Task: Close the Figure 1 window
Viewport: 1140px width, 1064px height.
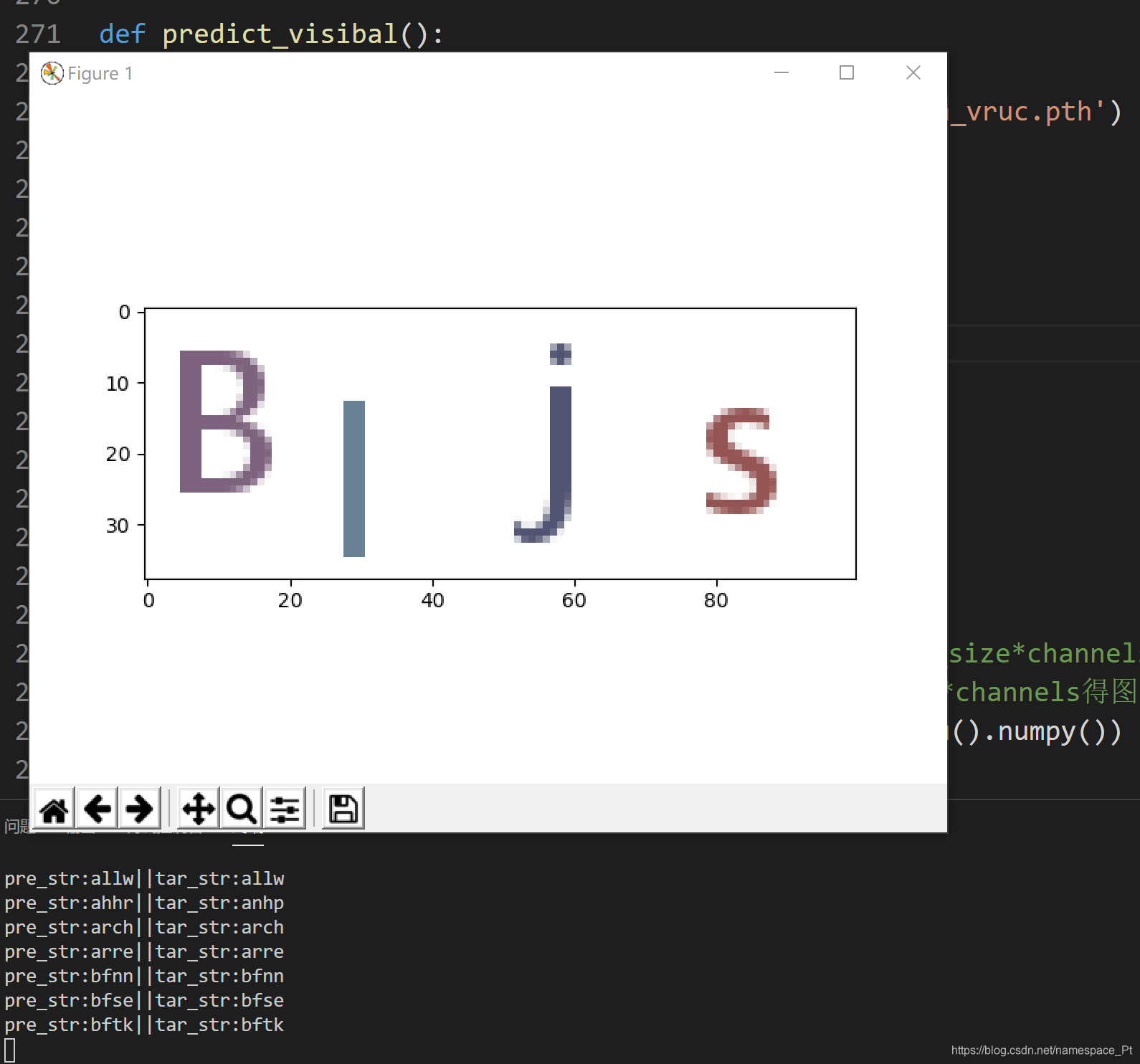Action: 913,72
